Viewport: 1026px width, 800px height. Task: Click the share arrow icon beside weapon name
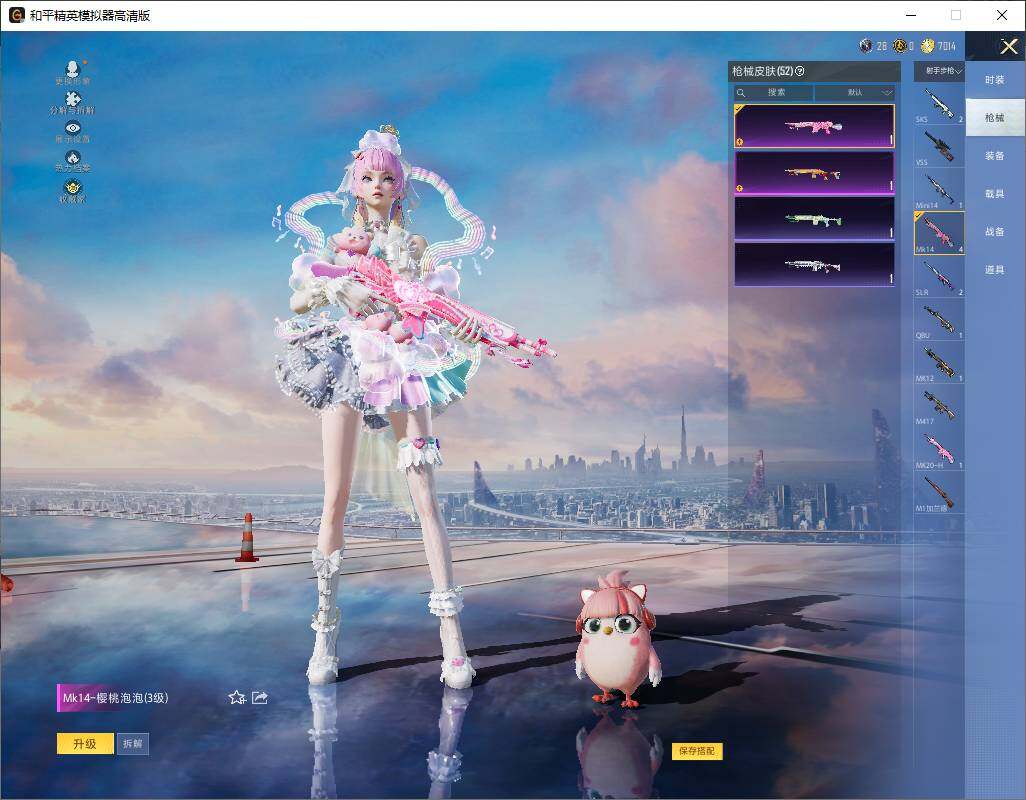click(x=260, y=697)
